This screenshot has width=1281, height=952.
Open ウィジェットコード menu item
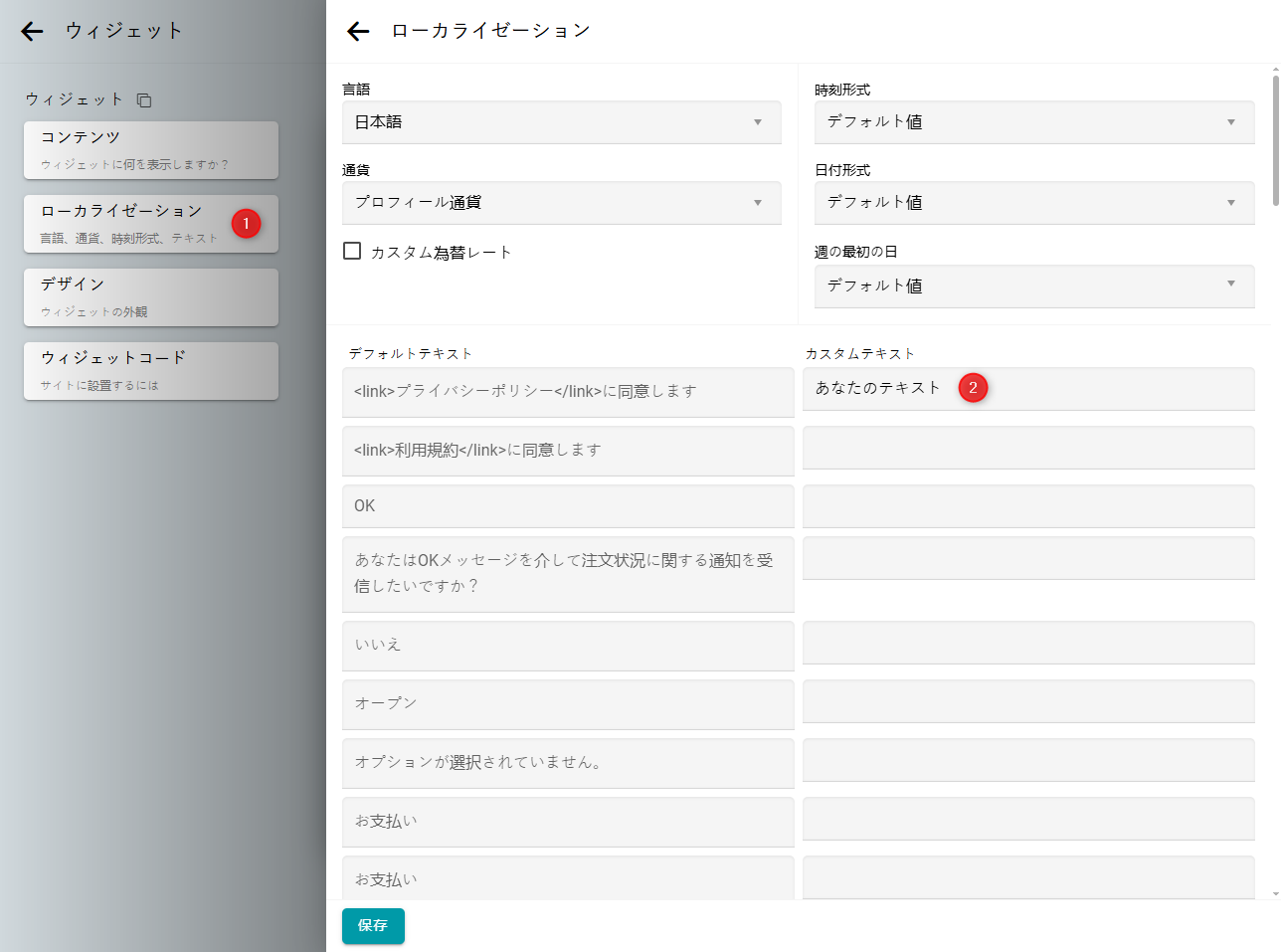(150, 371)
